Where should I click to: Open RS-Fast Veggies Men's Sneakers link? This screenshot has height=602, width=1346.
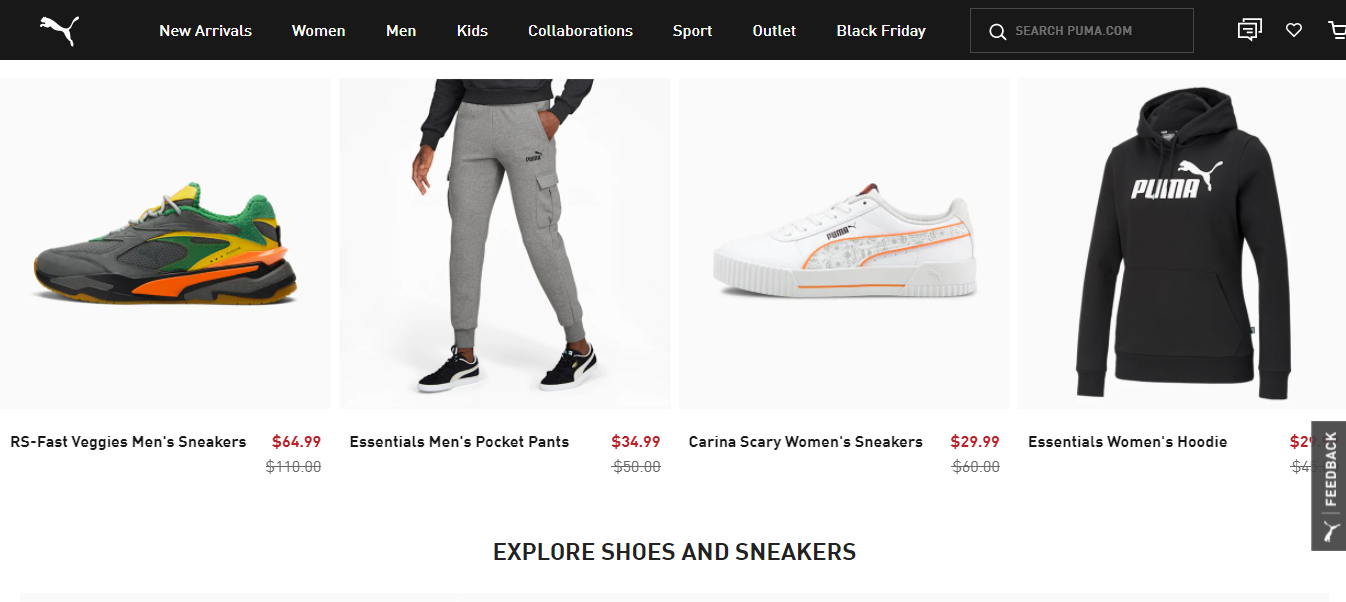[128, 442]
